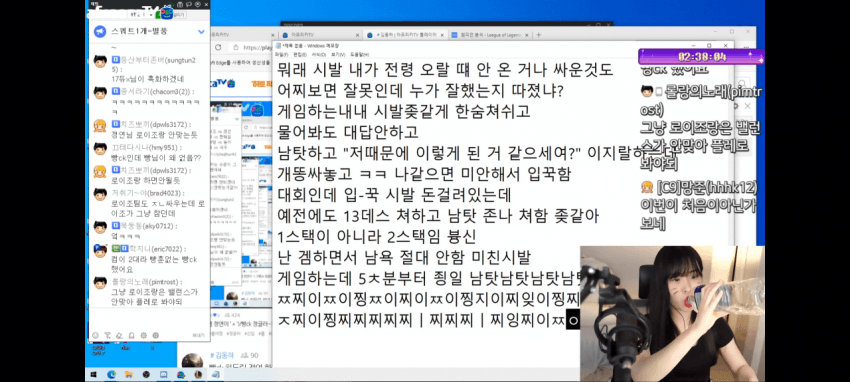
Task: Open the chat notification bell icon
Action: [131, 335]
